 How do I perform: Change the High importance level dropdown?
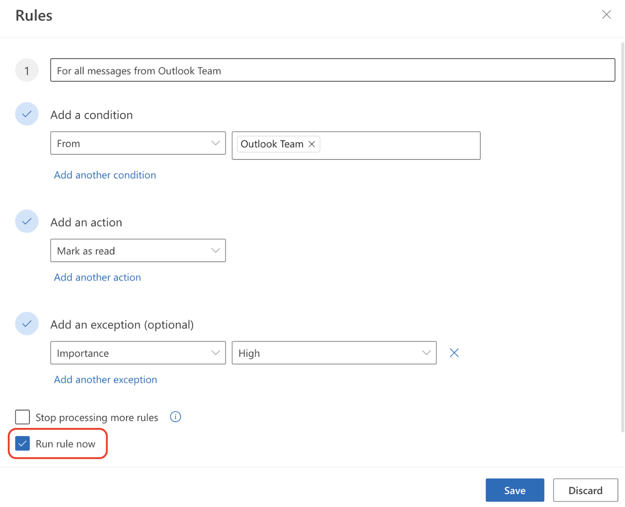(x=334, y=353)
